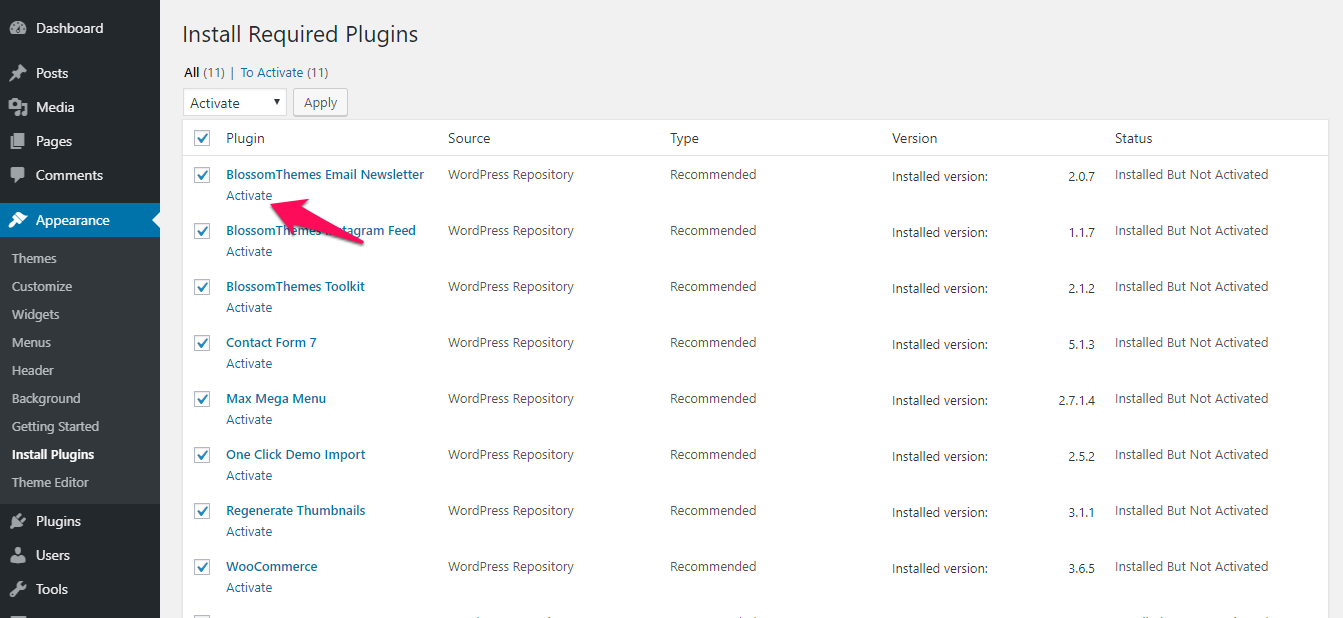Screen dimensions: 1343x618
Task: Open WooCommerce plugin title
Action: coord(272,566)
